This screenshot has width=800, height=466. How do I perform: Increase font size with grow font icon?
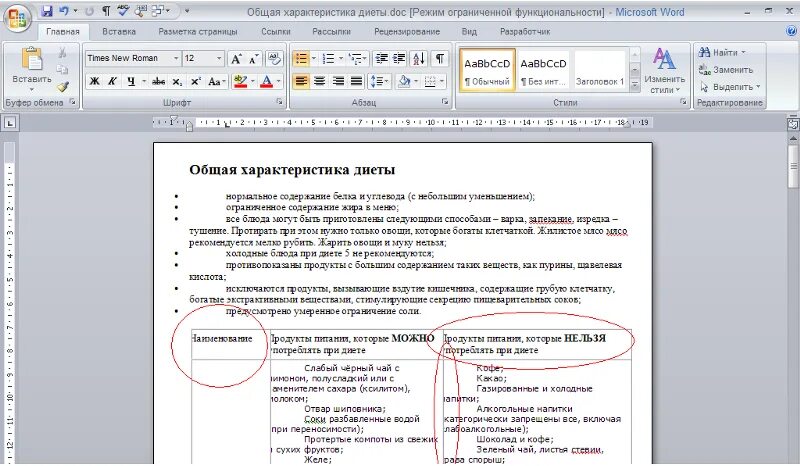click(x=236, y=59)
